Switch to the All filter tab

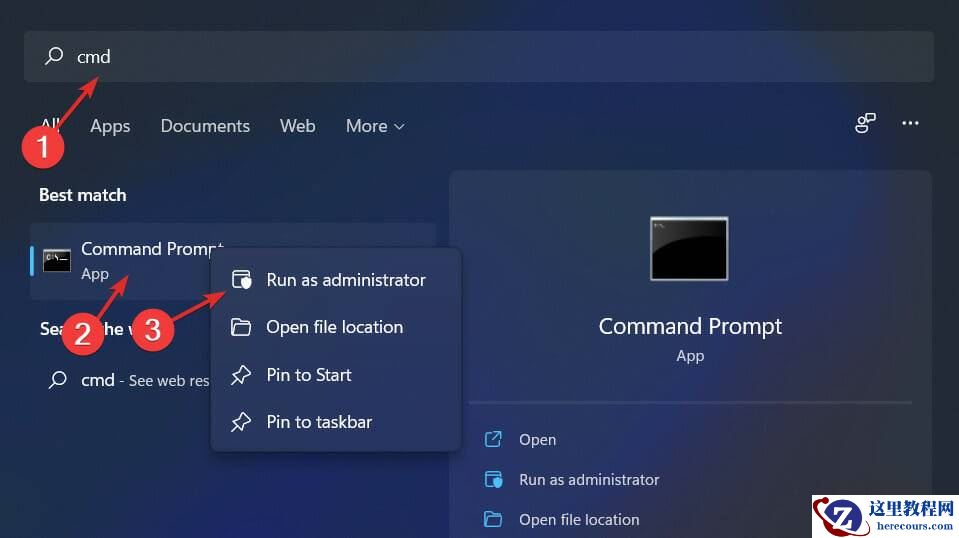pyautogui.click(x=49, y=126)
